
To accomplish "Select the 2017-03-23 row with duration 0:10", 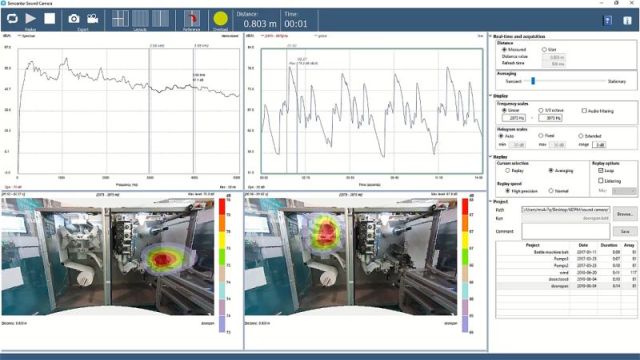I will 566,266.
